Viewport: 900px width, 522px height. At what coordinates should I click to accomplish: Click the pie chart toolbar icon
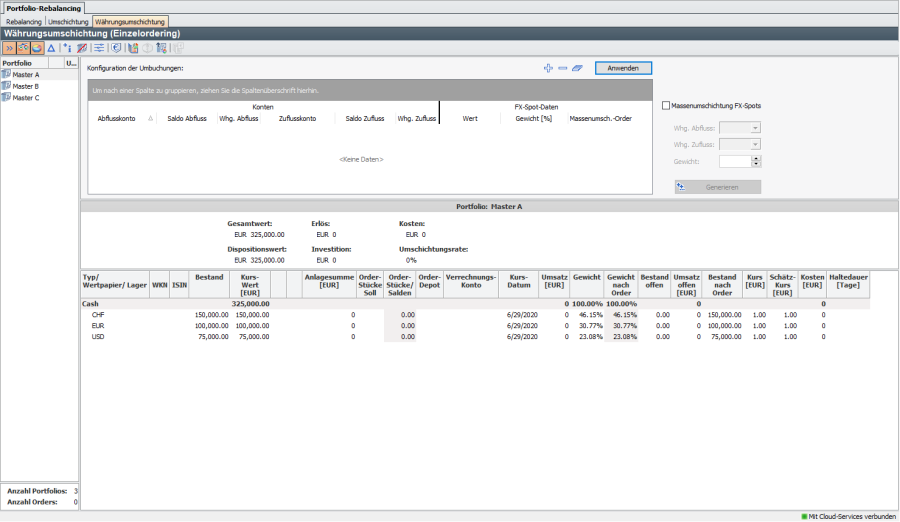click(36, 47)
